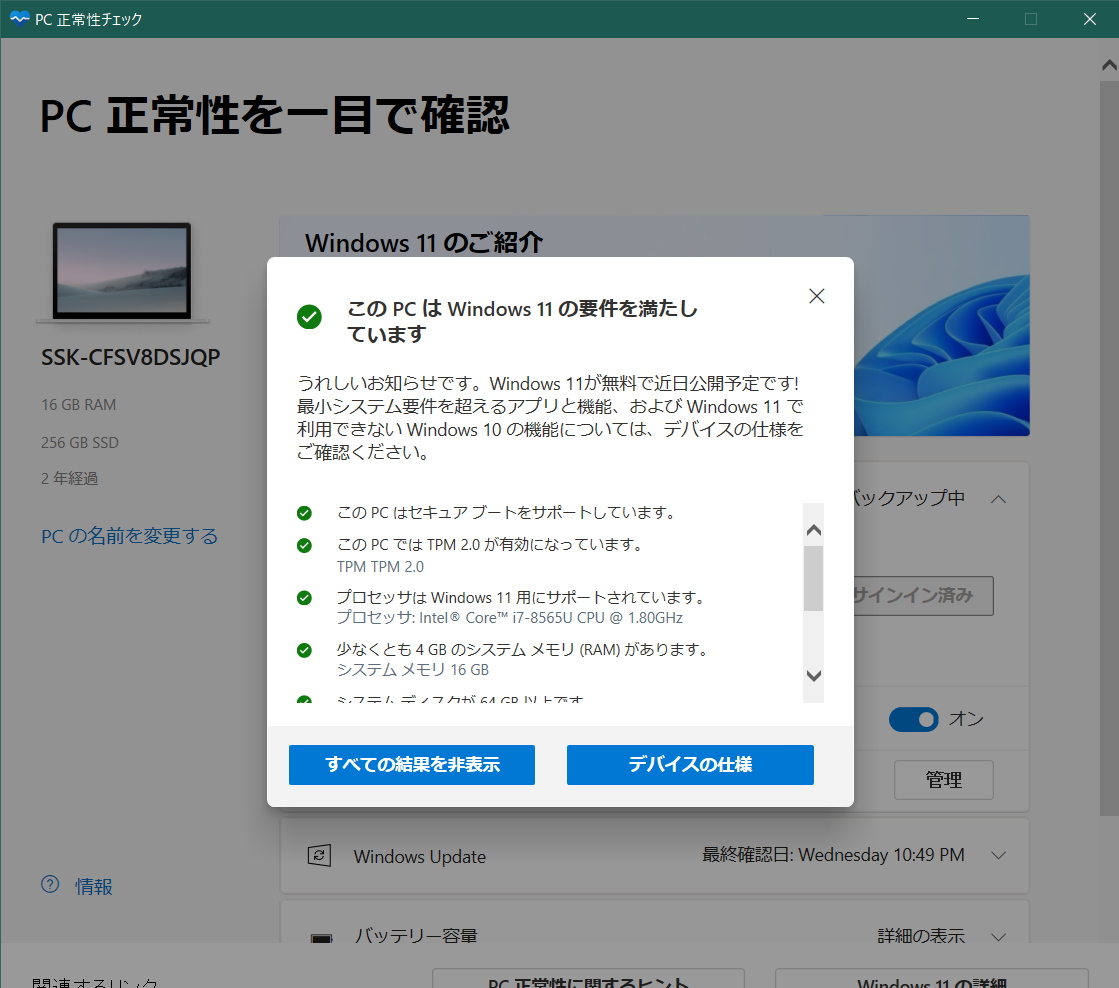The height and width of the screenshot is (988, 1119).
Task: Click the Windows Update sync icon
Action: coord(319,855)
